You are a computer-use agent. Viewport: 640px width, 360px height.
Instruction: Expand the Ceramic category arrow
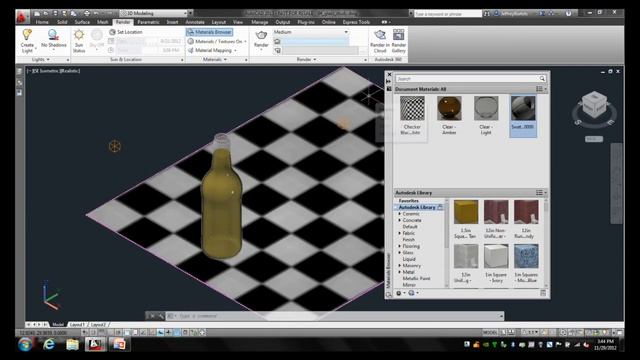400,214
